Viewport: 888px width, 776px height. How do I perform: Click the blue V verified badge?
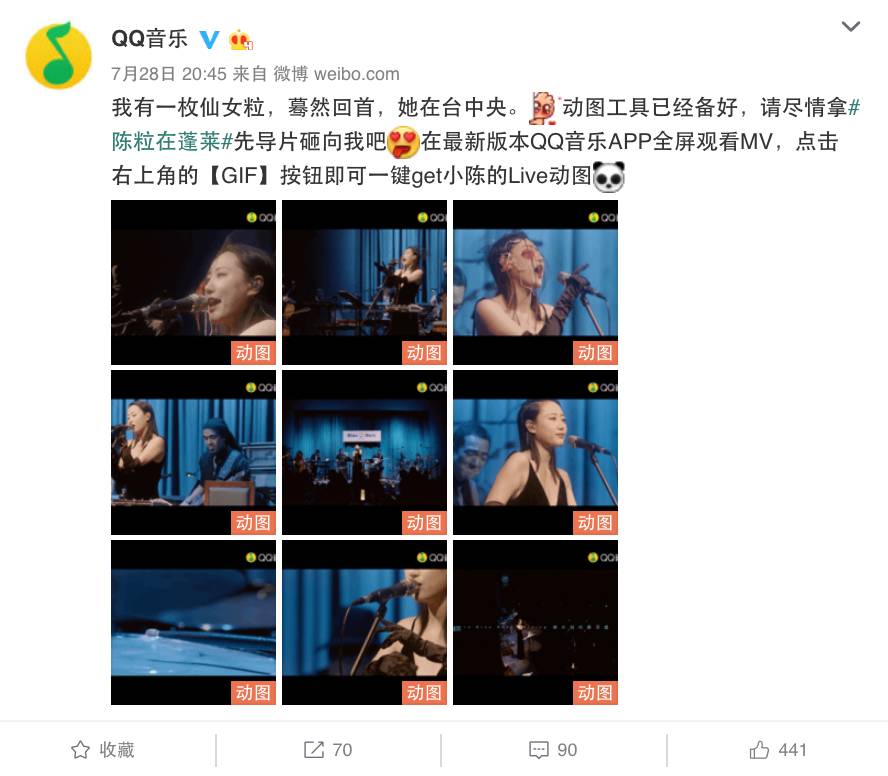(x=210, y=40)
